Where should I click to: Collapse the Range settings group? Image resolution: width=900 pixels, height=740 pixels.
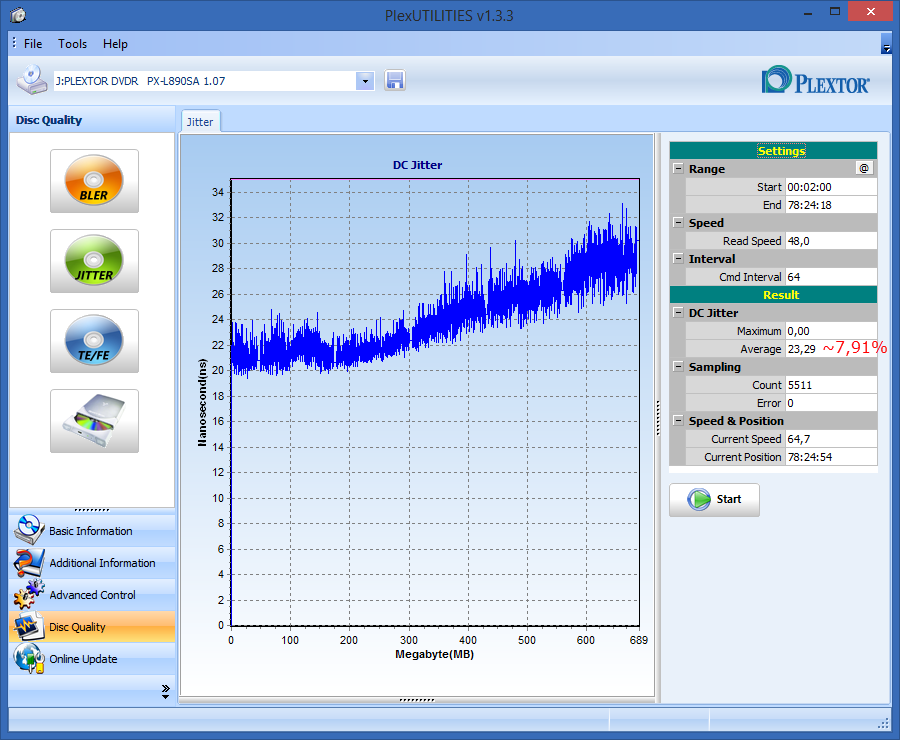click(x=678, y=169)
